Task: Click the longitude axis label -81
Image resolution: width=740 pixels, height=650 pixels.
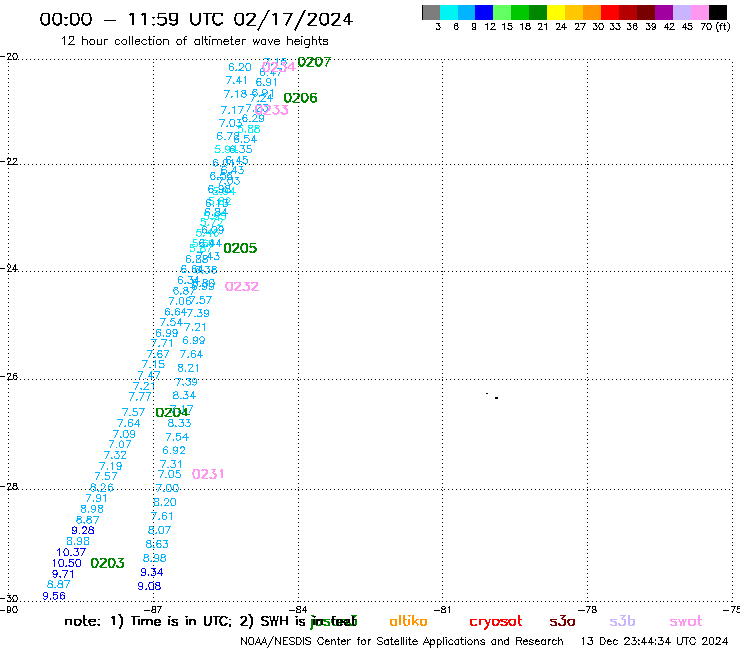Action: [x=442, y=610]
